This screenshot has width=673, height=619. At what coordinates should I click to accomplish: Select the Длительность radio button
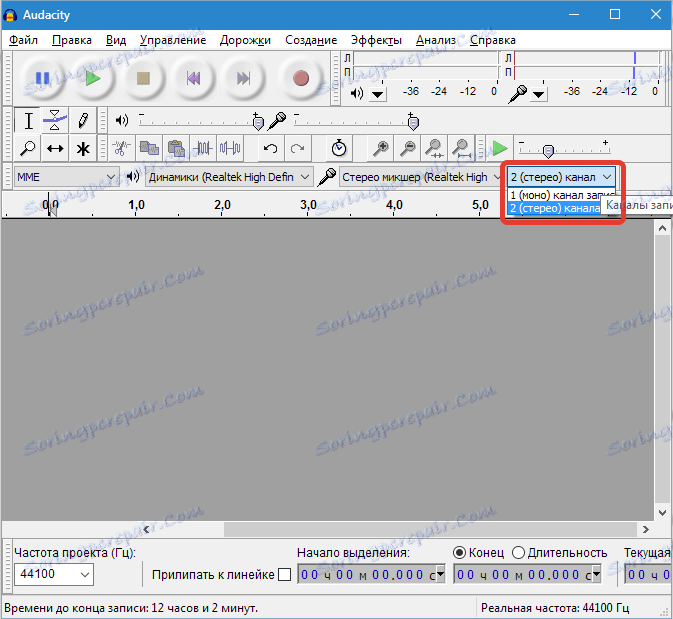point(518,552)
